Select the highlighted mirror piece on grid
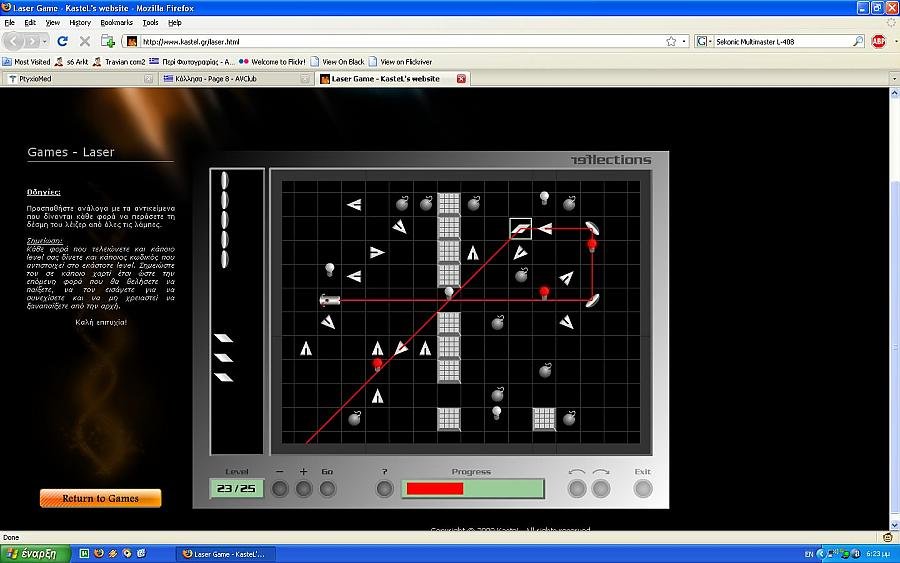The height and width of the screenshot is (563, 900). click(520, 229)
